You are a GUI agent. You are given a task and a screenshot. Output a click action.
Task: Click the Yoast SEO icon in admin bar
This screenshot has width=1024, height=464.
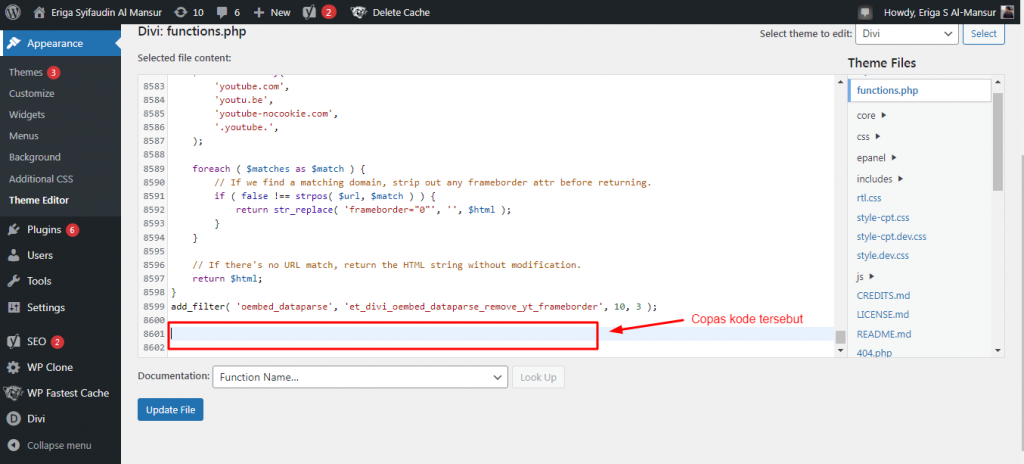click(x=310, y=12)
